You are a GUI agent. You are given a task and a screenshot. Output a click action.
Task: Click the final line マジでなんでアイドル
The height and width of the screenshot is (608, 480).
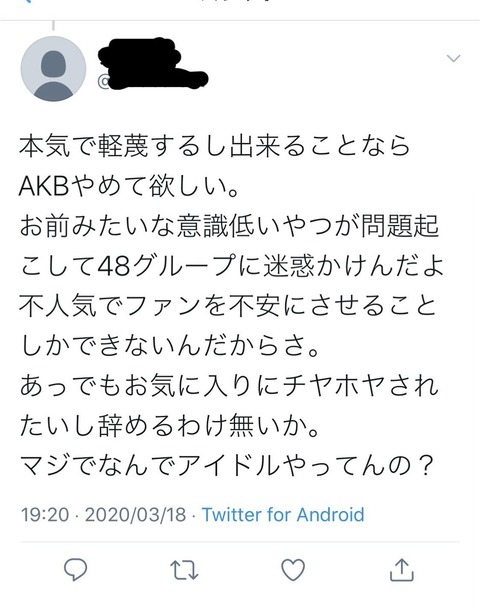[225, 465]
